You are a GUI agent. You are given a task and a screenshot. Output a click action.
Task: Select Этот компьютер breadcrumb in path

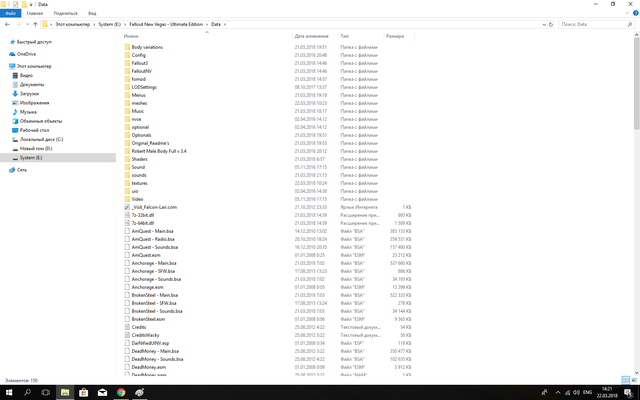tap(73, 24)
